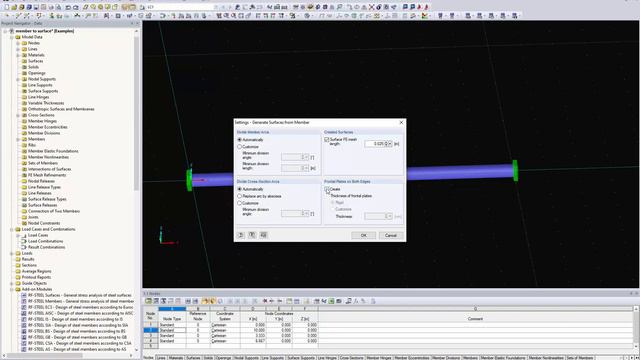Expand the Materials tree folder
Screen dimensions: 640x360
(x=18, y=55)
